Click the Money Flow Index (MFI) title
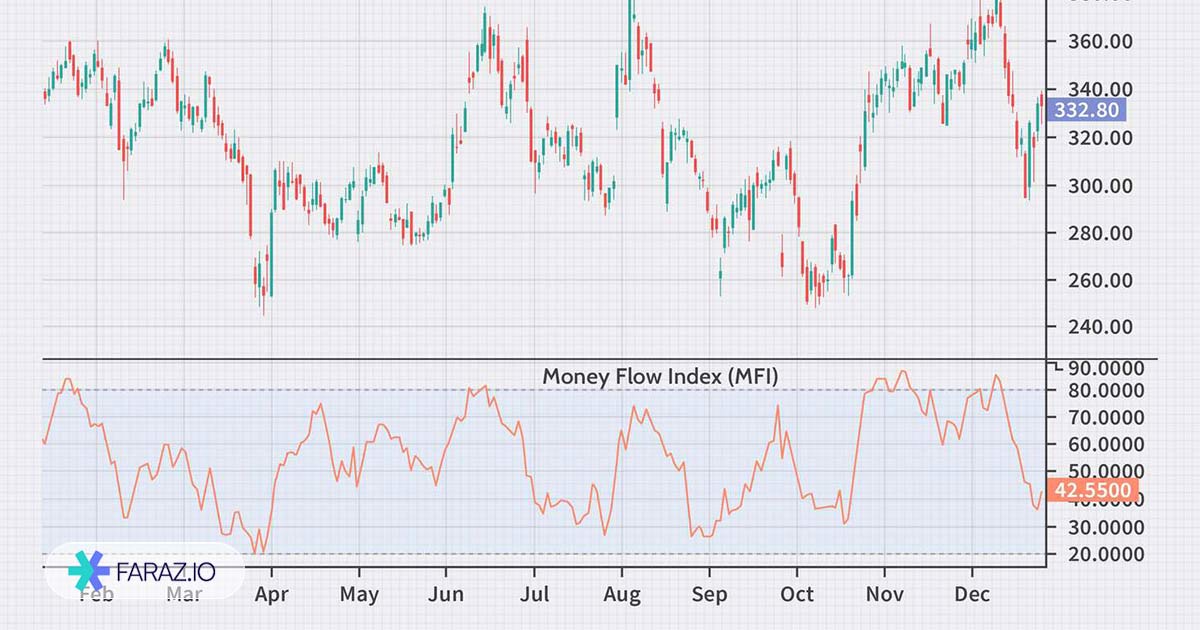The height and width of the screenshot is (630, 1200). [x=660, y=376]
